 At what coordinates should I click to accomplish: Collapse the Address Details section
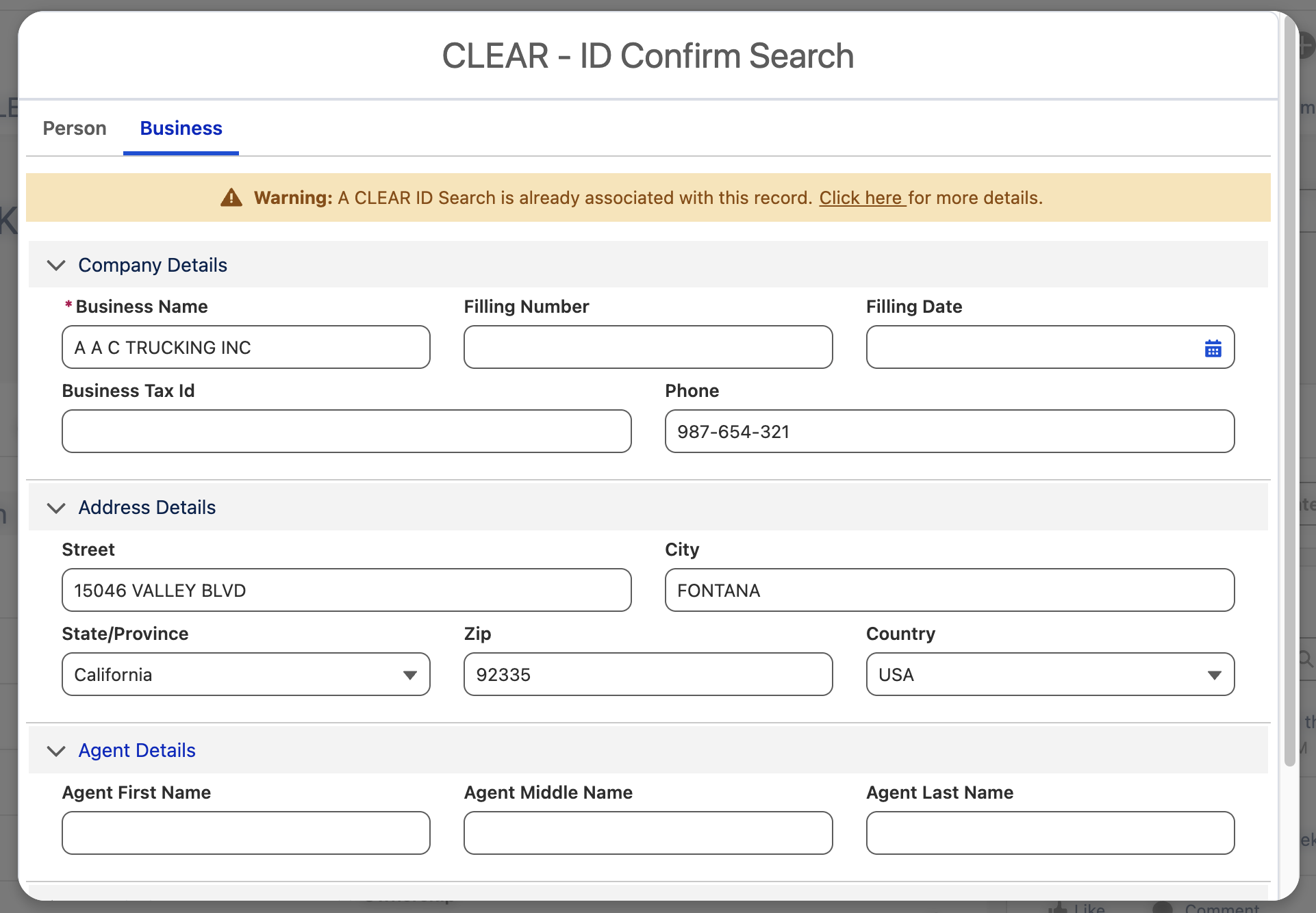[x=56, y=508]
